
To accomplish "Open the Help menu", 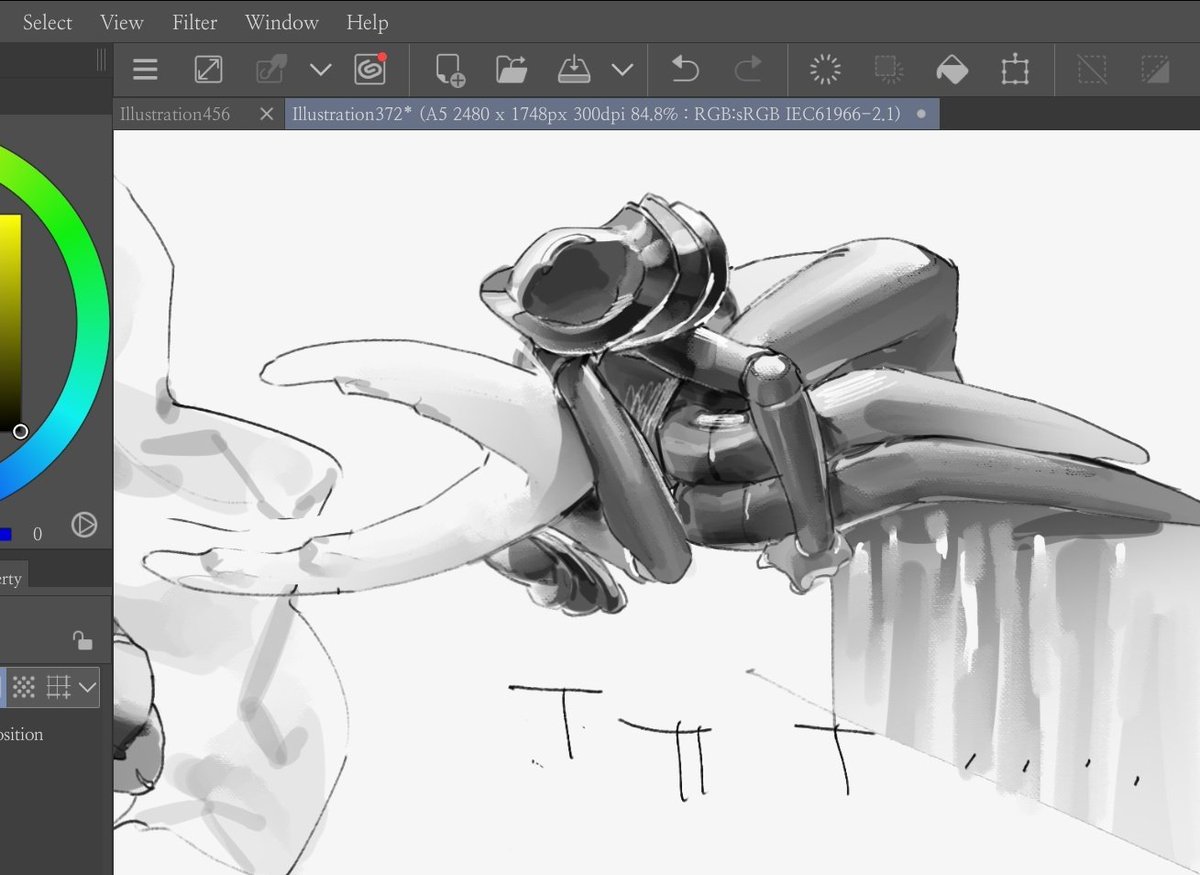I will click(367, 22).
